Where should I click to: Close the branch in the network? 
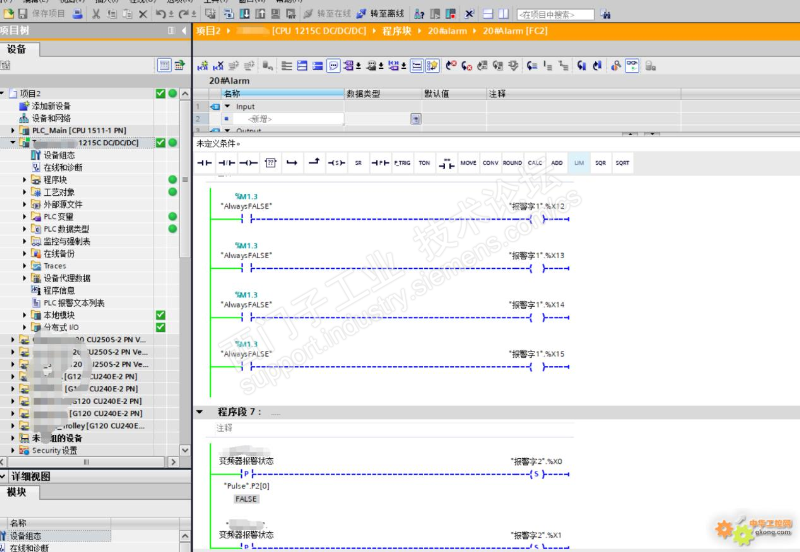314,163
